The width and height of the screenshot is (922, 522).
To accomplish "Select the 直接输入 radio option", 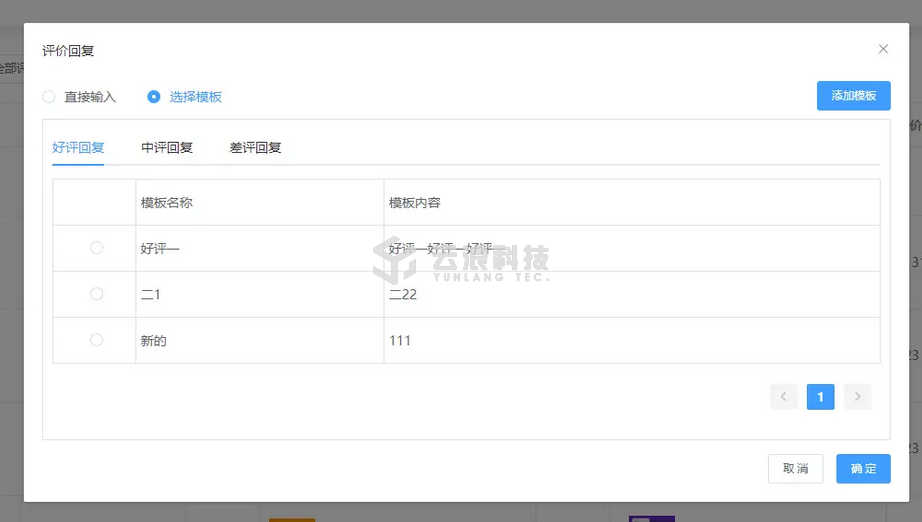I will [x=49, y=97].
